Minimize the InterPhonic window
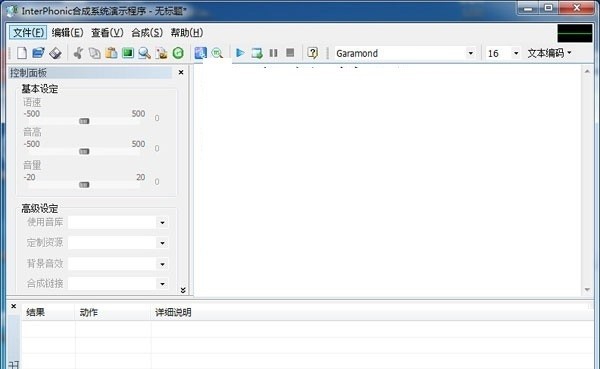Viewport: 600px width, 369px height. [528, 8]
